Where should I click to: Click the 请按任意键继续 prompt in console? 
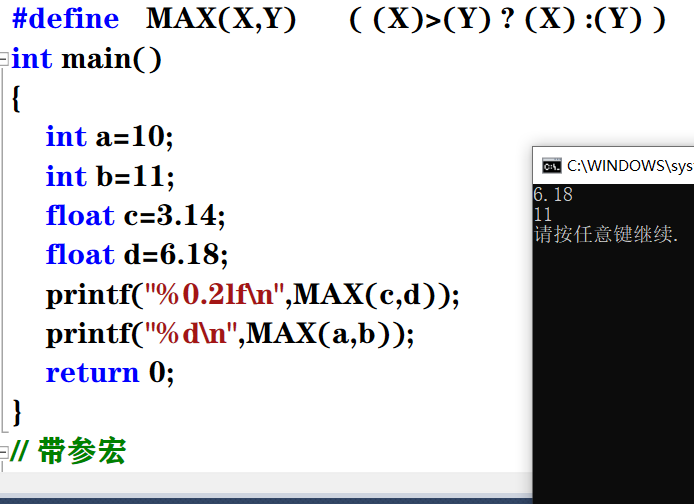(605, 234)
